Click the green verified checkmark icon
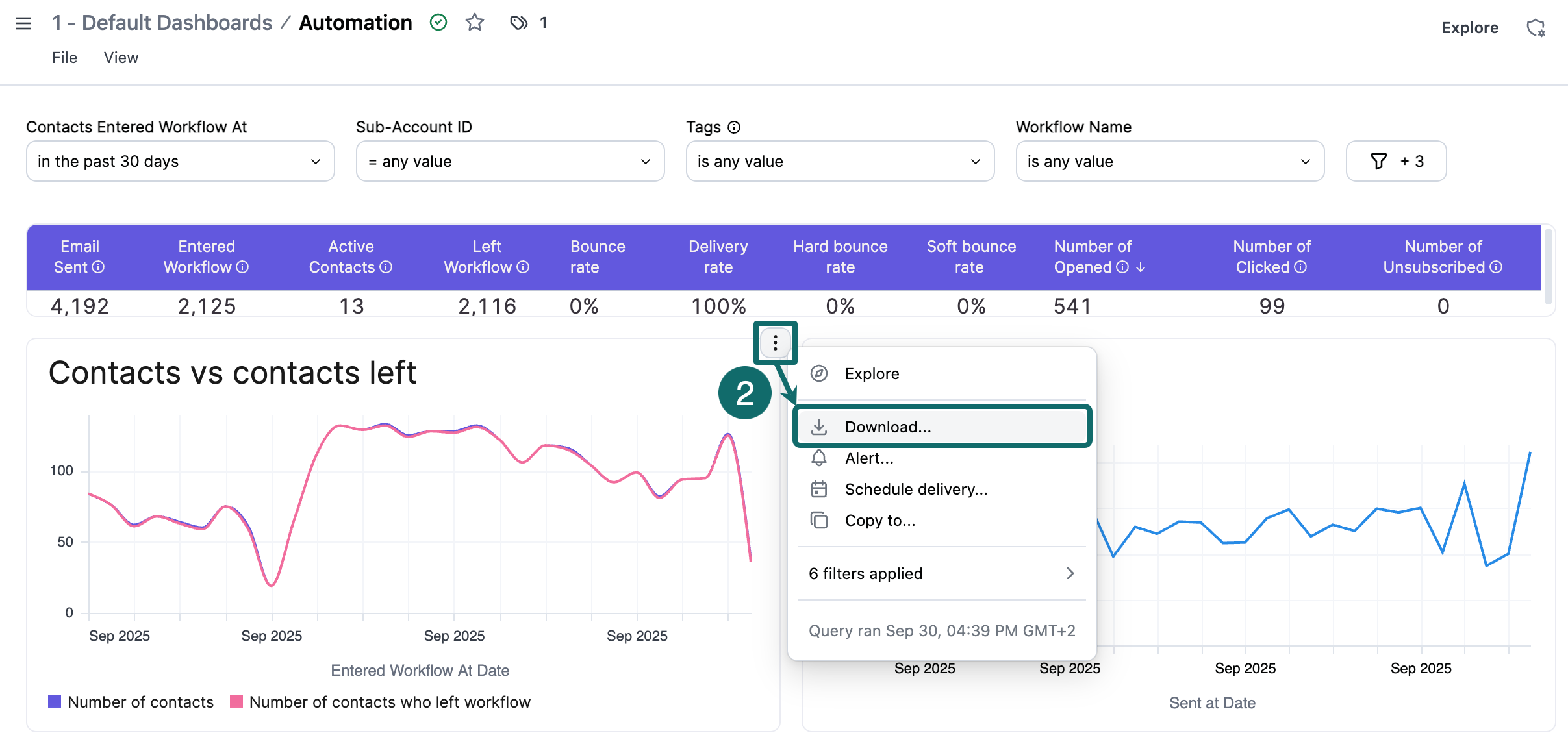The image size is (1568, 744). point(438,23)
